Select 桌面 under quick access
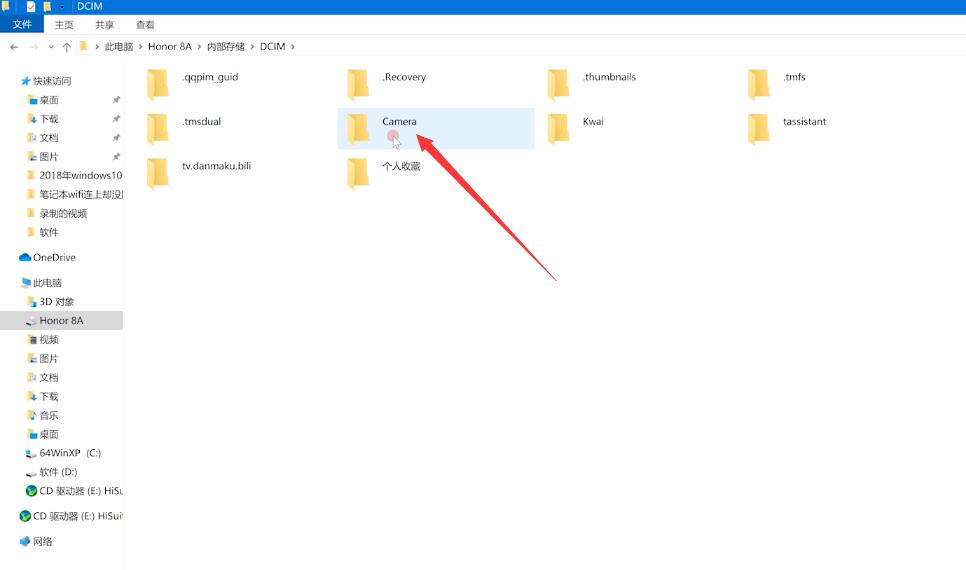Screen dimensions: 966x570 point(49,100)
